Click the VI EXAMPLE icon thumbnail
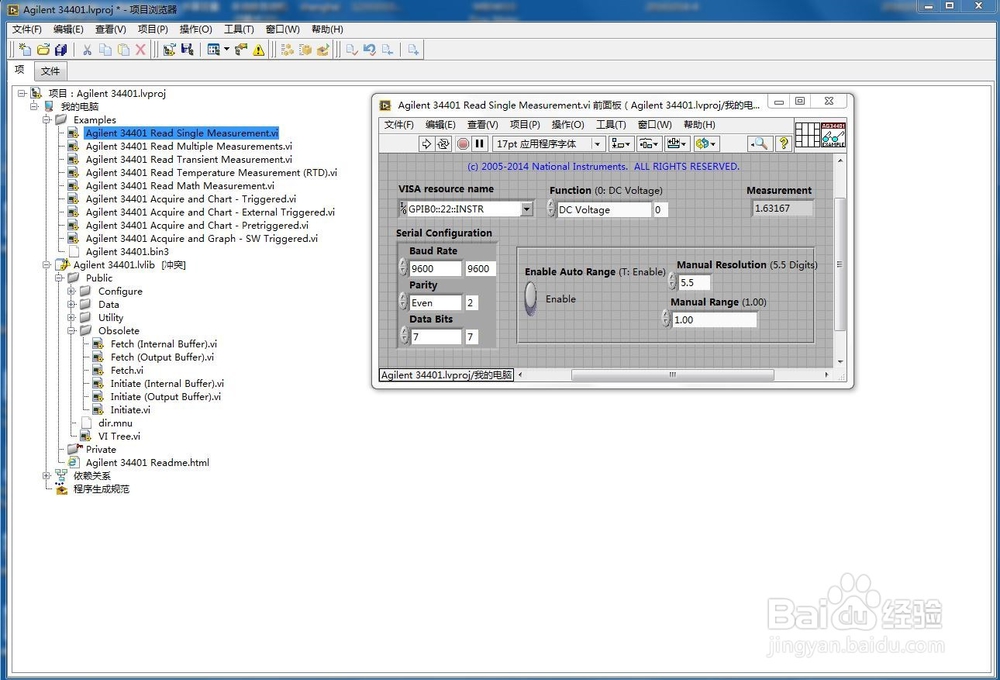Image resolution: width=1000 pixels, height=680 pixels. point(833,134)
